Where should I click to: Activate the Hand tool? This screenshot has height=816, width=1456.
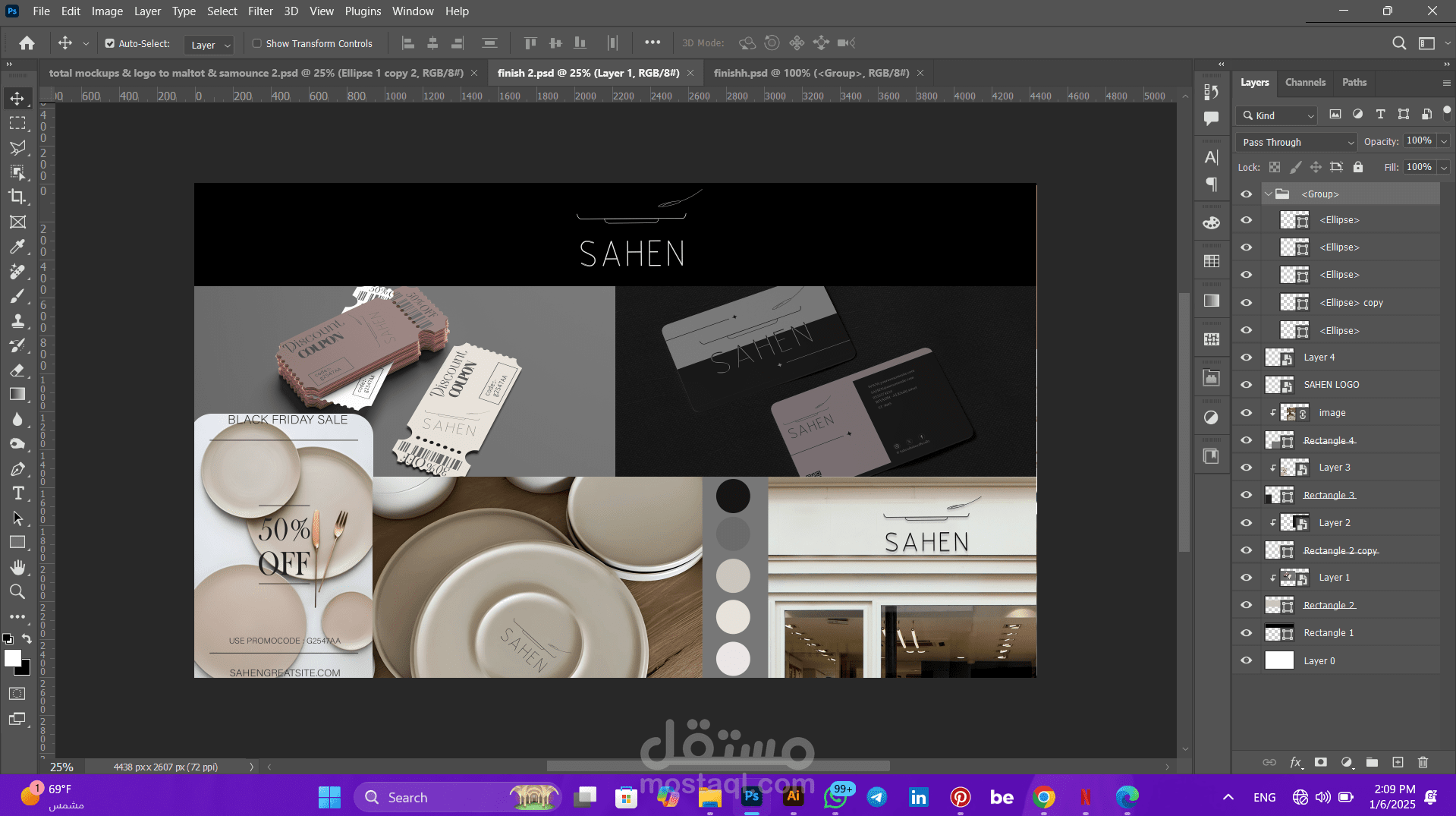tap(17, 567)
